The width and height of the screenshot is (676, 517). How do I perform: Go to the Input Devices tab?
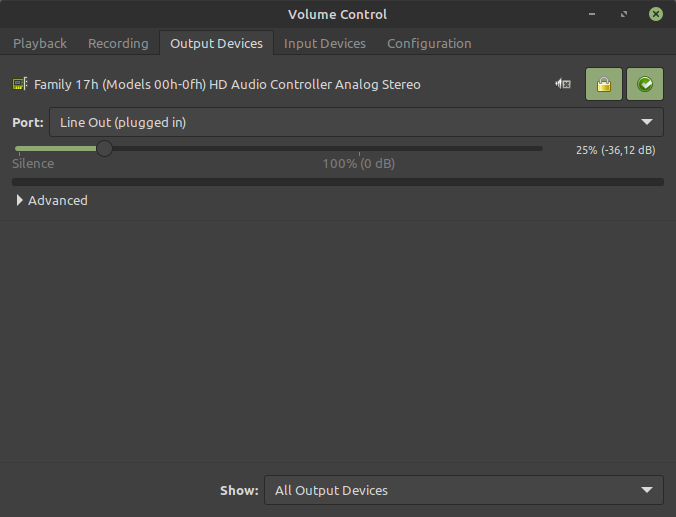pyautogui.click(x=325, y=43)
